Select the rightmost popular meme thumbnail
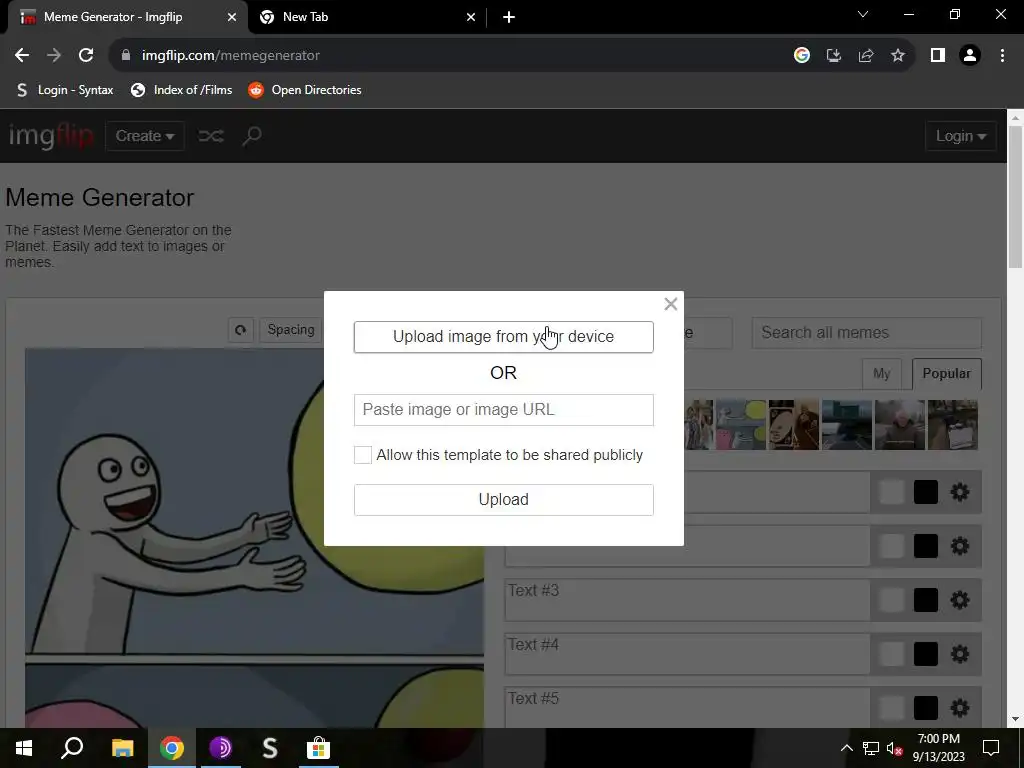The height and width of the screenshot is (768, 1024). click(953, 425)
